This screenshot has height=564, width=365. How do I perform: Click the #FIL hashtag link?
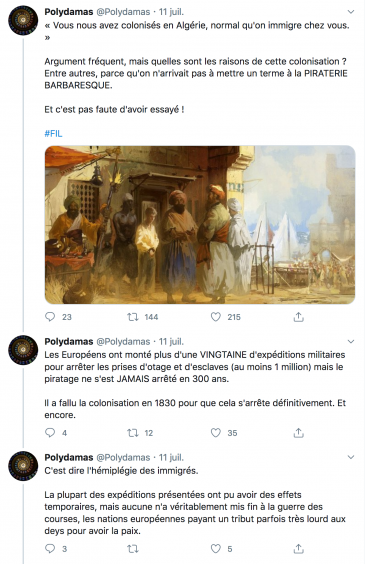[53, 133]
